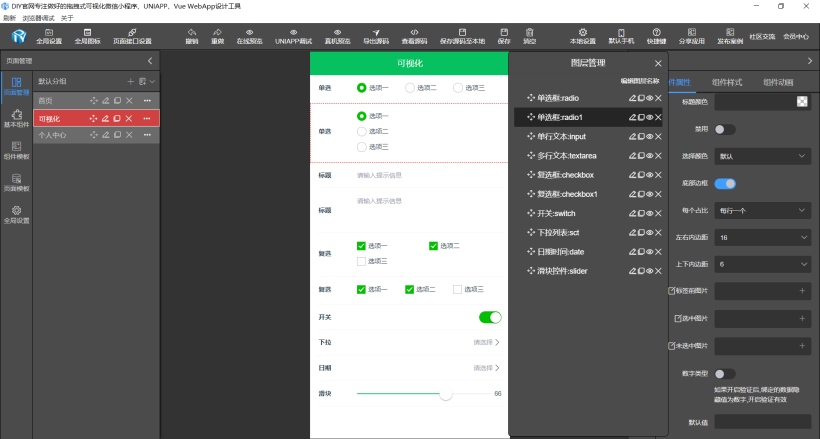Hide the 开关:switch layer with eye icon
Viewport: 820px width, 439px height.
[650, 213]
